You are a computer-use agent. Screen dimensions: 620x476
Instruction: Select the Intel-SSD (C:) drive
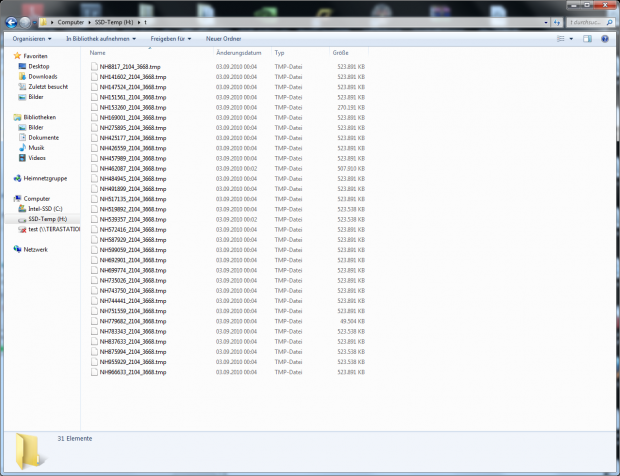(x=46, y=209)
